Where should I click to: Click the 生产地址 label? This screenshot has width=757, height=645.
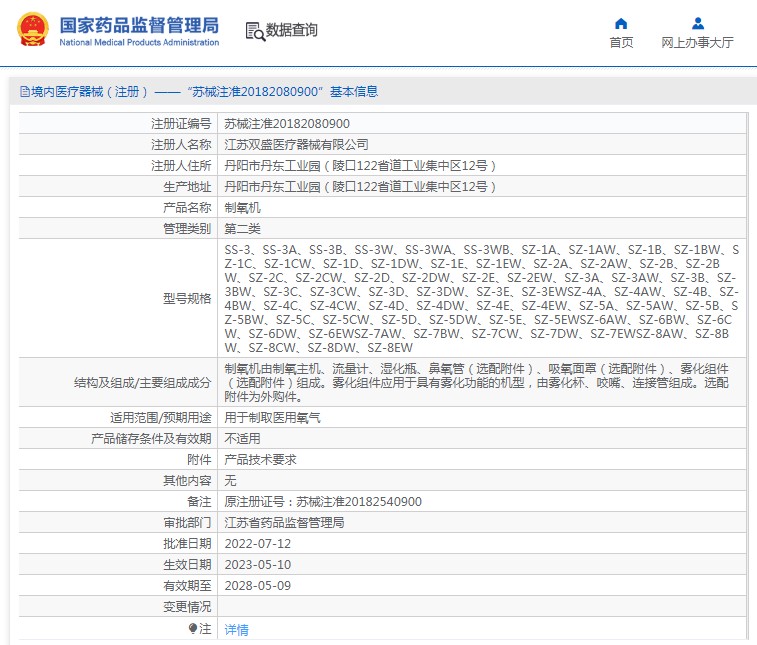click(x=187, y=186)
